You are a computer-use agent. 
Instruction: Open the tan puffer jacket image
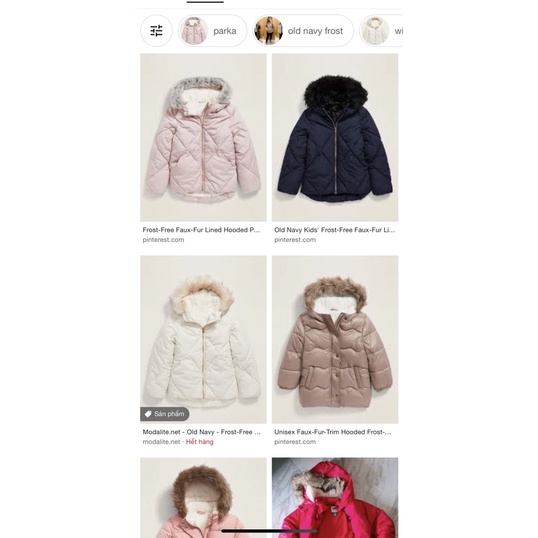[x=335, y=339]
